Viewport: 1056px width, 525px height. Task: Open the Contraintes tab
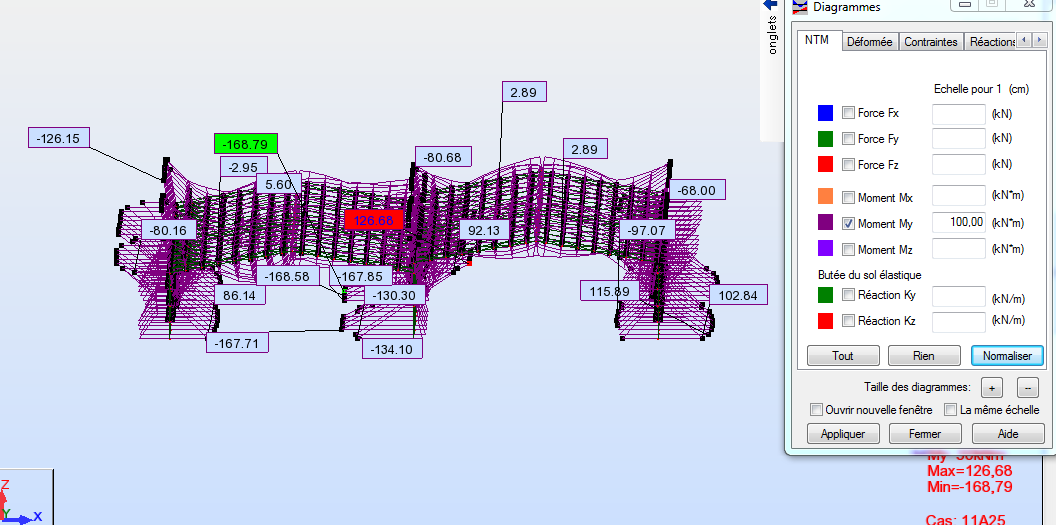(931, 42)
